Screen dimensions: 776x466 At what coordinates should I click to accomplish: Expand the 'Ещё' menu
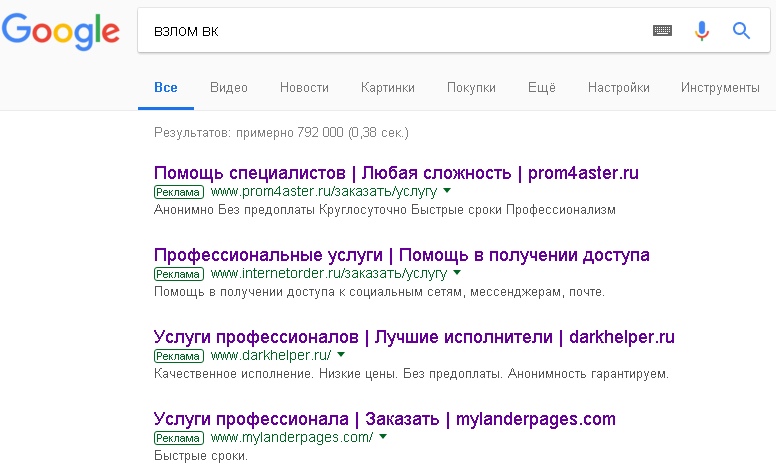click(x=541, y=88)
